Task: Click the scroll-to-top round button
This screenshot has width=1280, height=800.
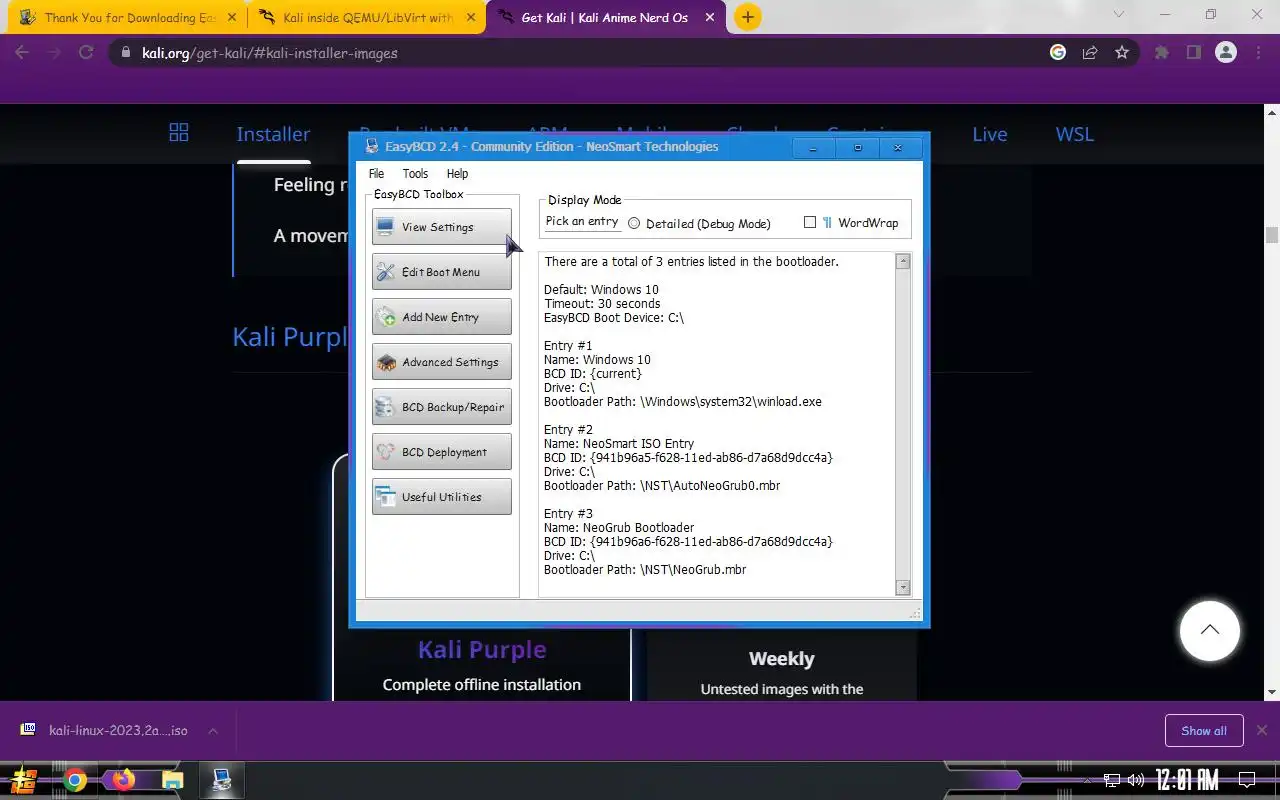Action: pyautogui.click(x=1209, y=631)
